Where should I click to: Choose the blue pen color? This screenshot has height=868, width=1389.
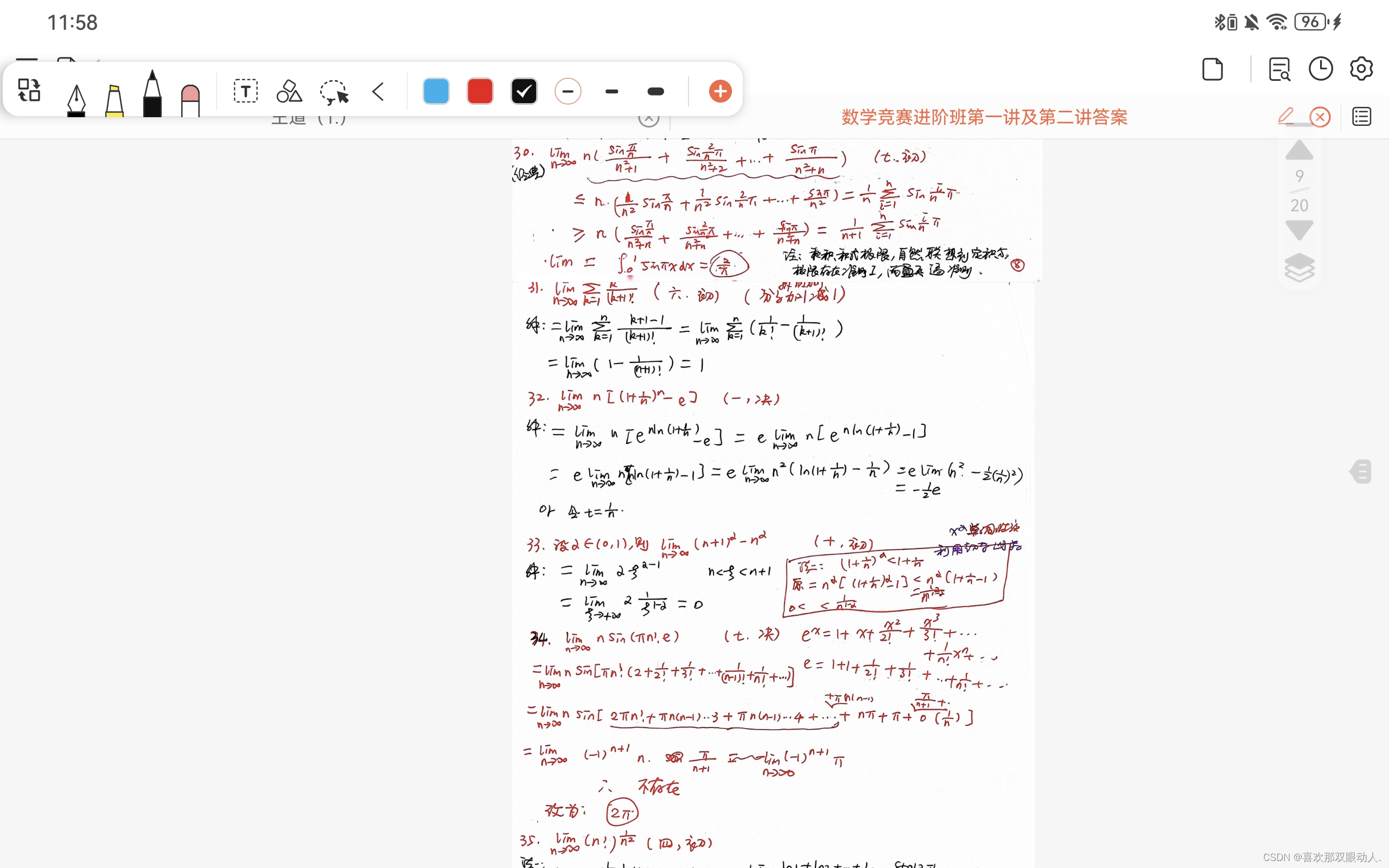[436, 91]
